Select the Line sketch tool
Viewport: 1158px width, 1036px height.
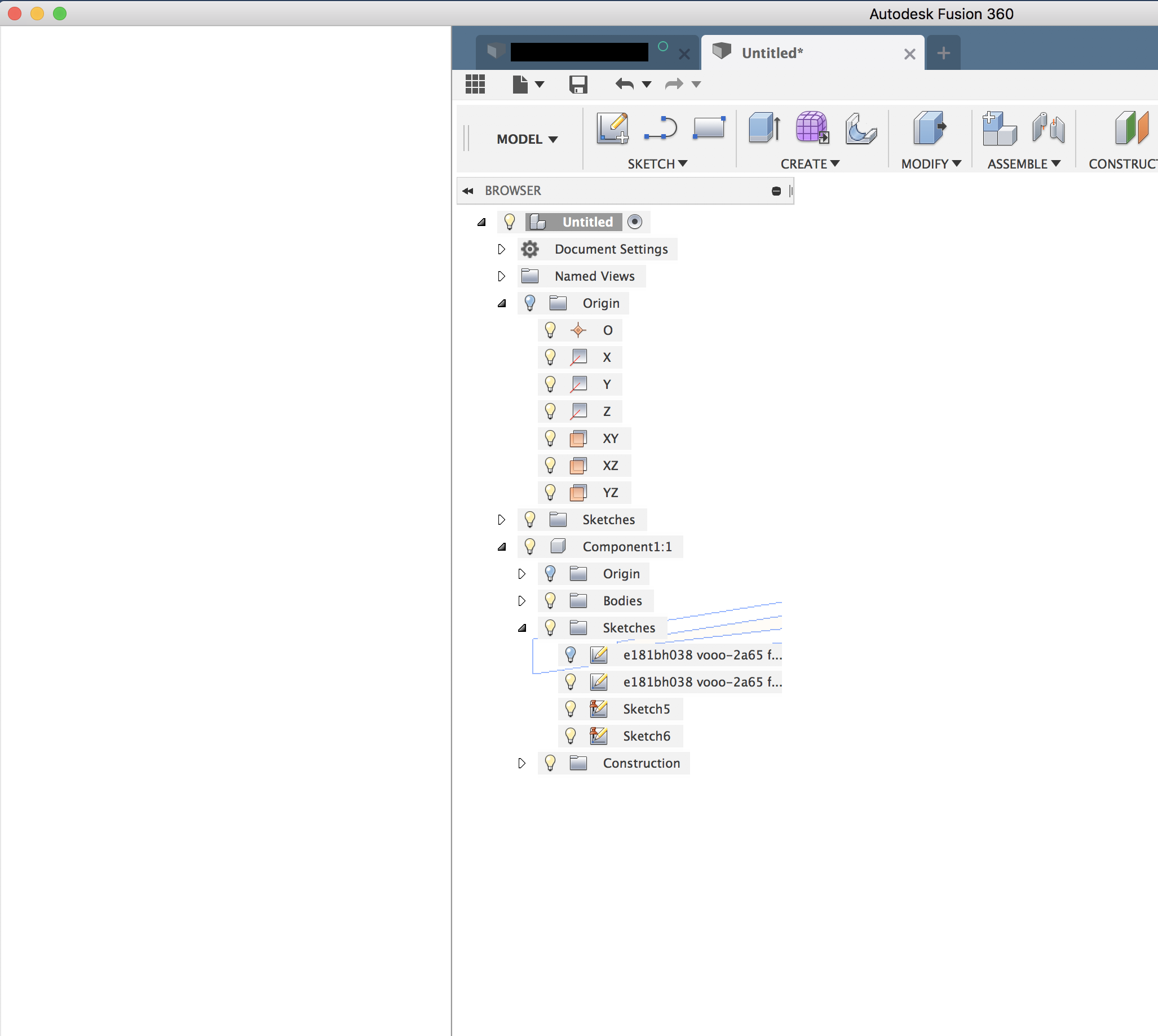pyautogui.click(x=660, y=128)
